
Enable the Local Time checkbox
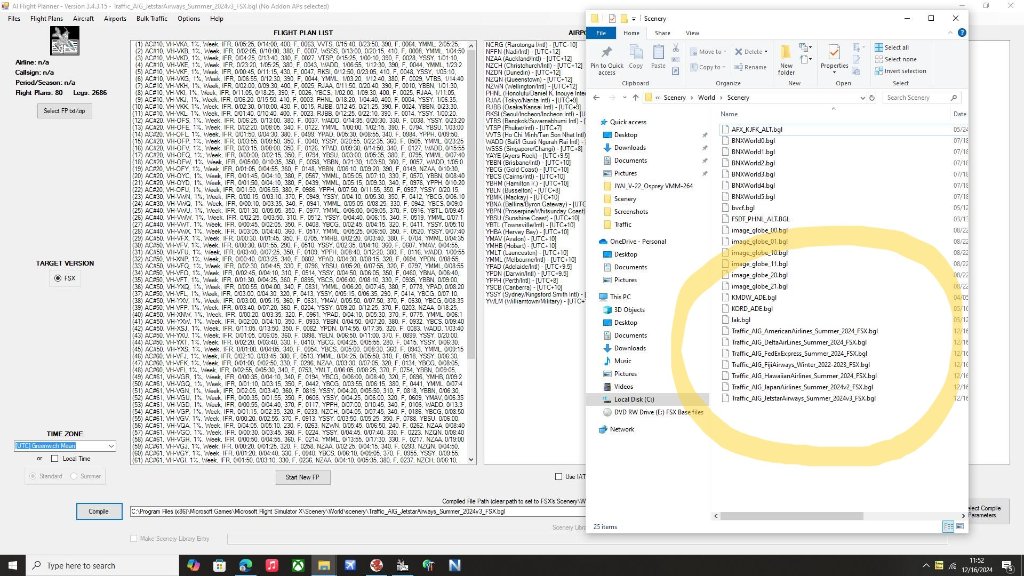click(54, 458)
